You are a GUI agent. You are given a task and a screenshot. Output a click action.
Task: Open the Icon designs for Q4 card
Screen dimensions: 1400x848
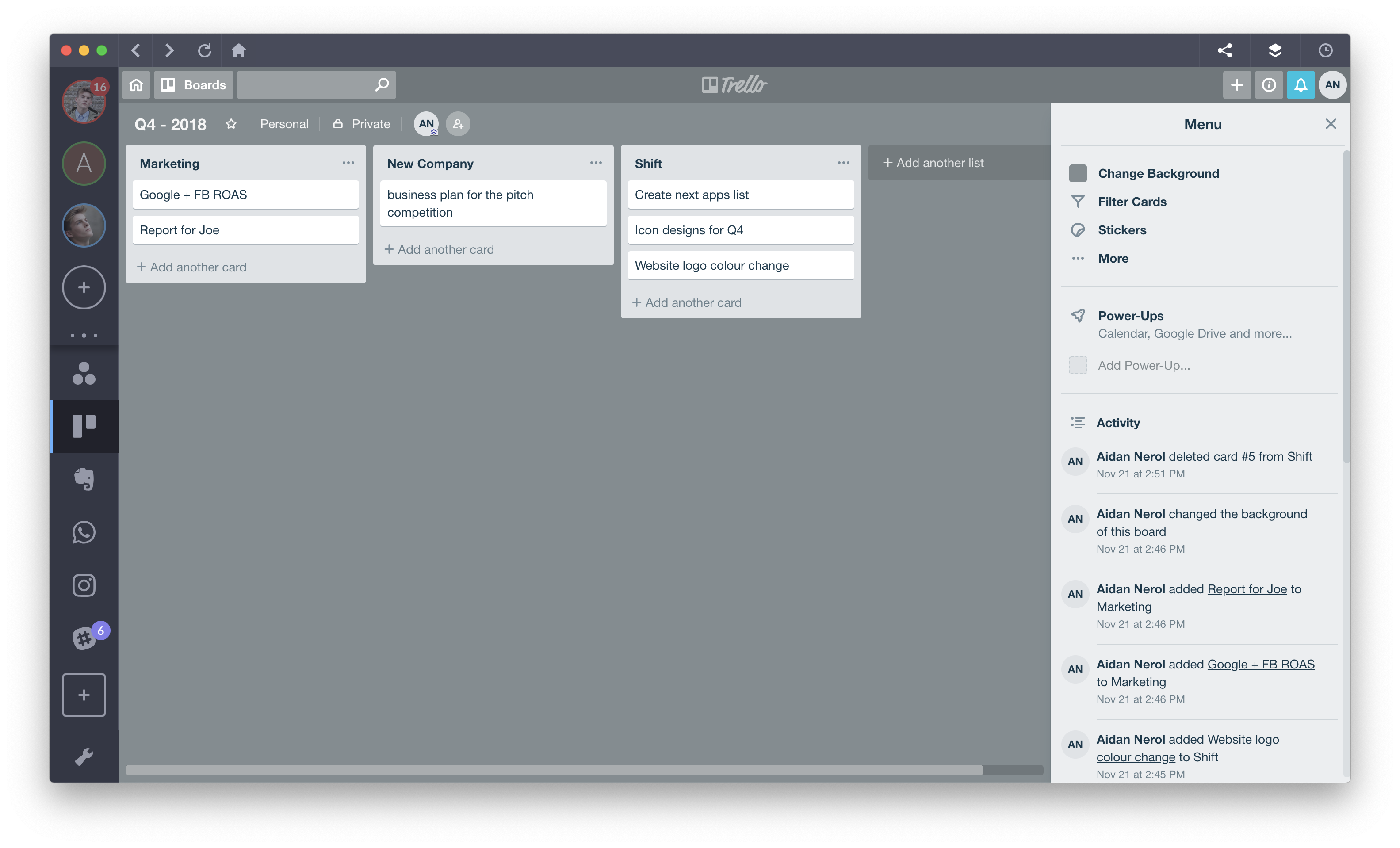(x=741, y=230)
